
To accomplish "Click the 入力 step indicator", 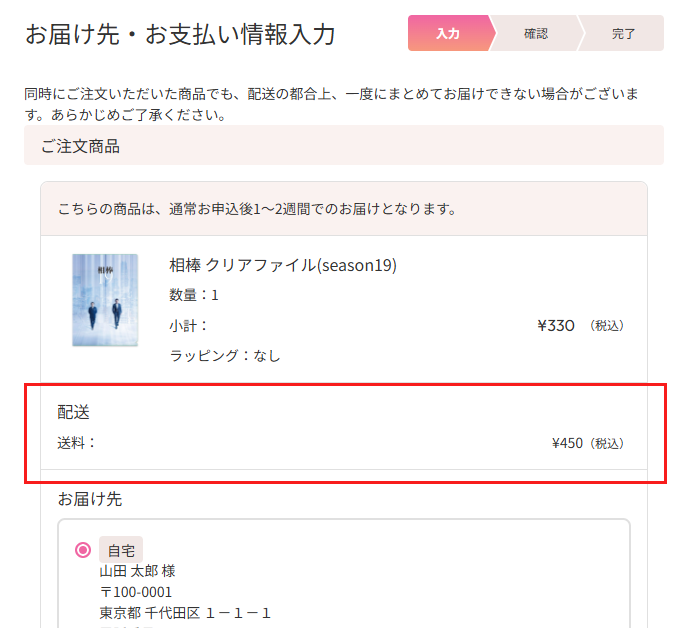I will pos(448,33).
